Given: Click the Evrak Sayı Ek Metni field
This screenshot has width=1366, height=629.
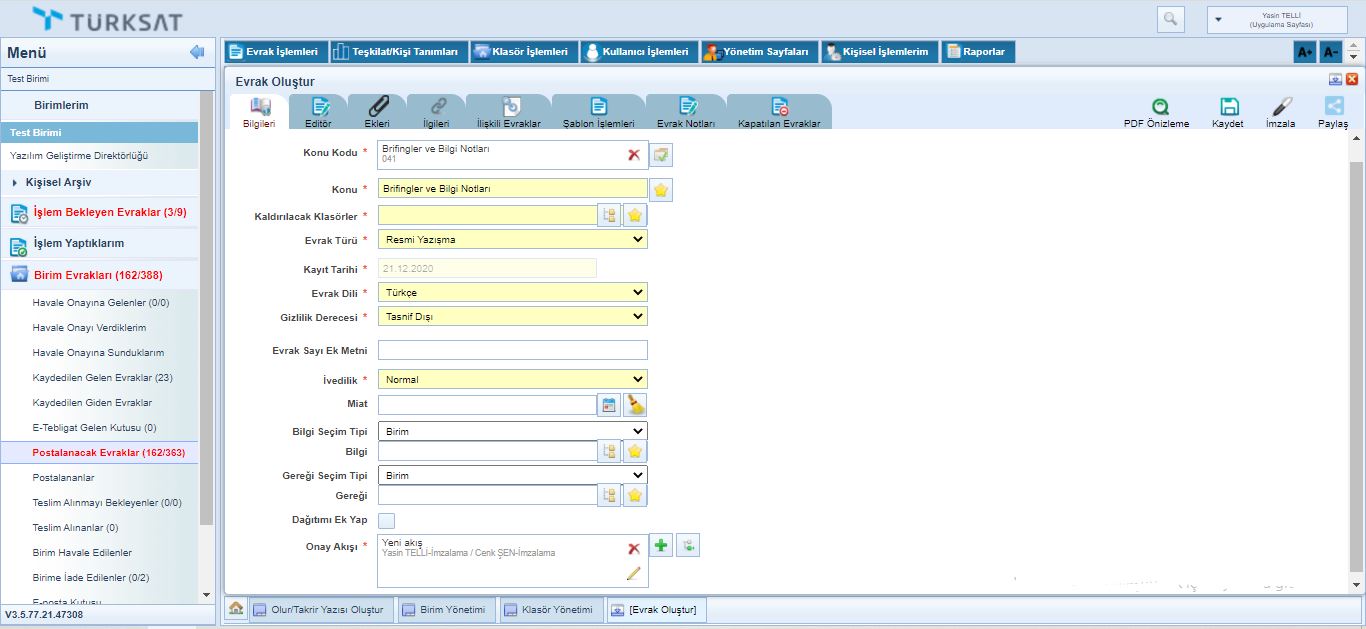Looking at the screenshot, I should (x=513, y=350).
